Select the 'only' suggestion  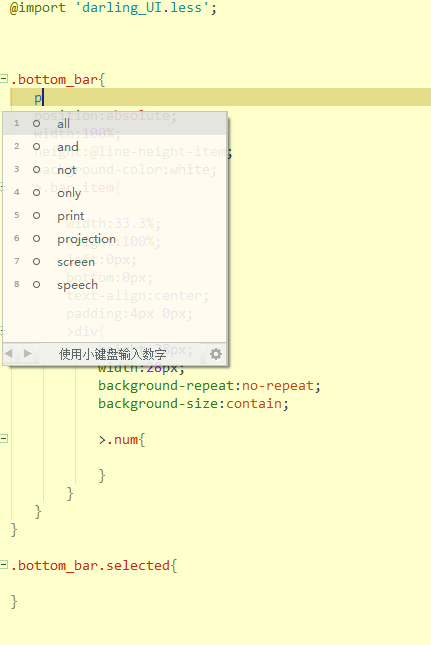coord(115,193)
